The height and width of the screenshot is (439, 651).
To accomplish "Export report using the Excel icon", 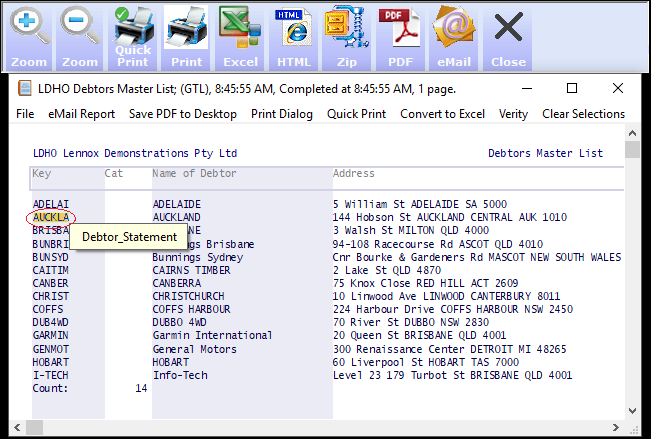I will (240, 34).
